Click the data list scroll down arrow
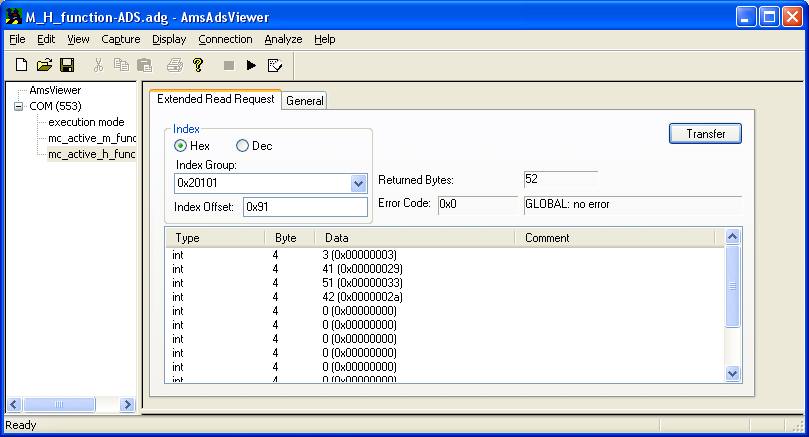Screen dimensions: 809x437 [733, 373]
